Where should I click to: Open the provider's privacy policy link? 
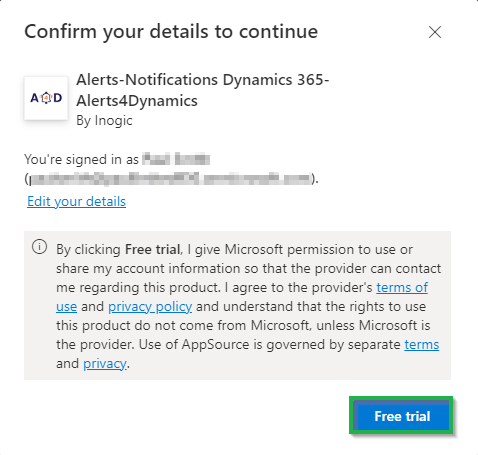pyautogui.click(x=150, y=307)
